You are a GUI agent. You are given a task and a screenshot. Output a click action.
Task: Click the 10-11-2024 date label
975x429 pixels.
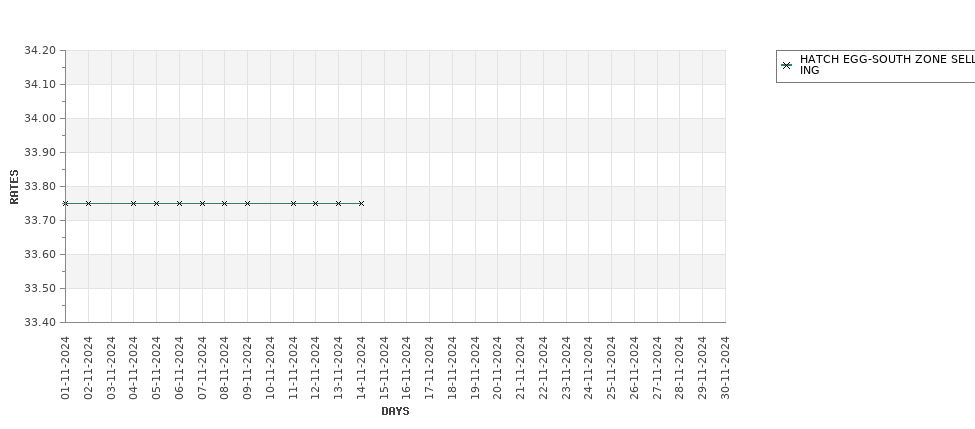click(270, 367)
